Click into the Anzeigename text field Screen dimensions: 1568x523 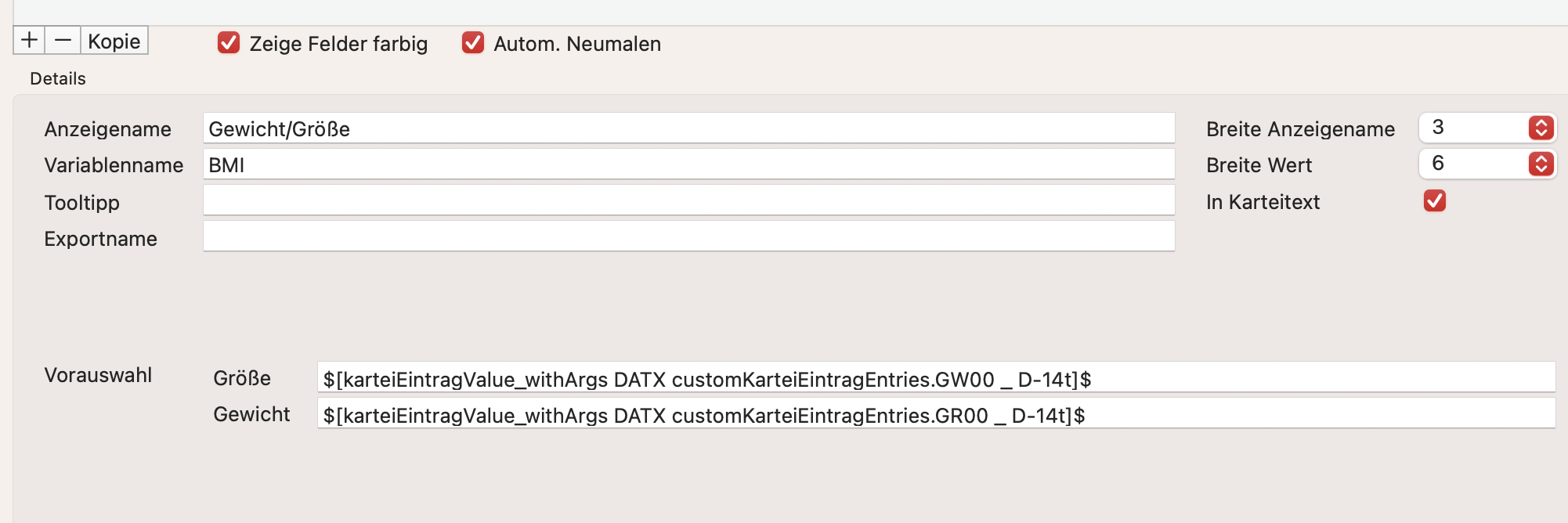688,128
